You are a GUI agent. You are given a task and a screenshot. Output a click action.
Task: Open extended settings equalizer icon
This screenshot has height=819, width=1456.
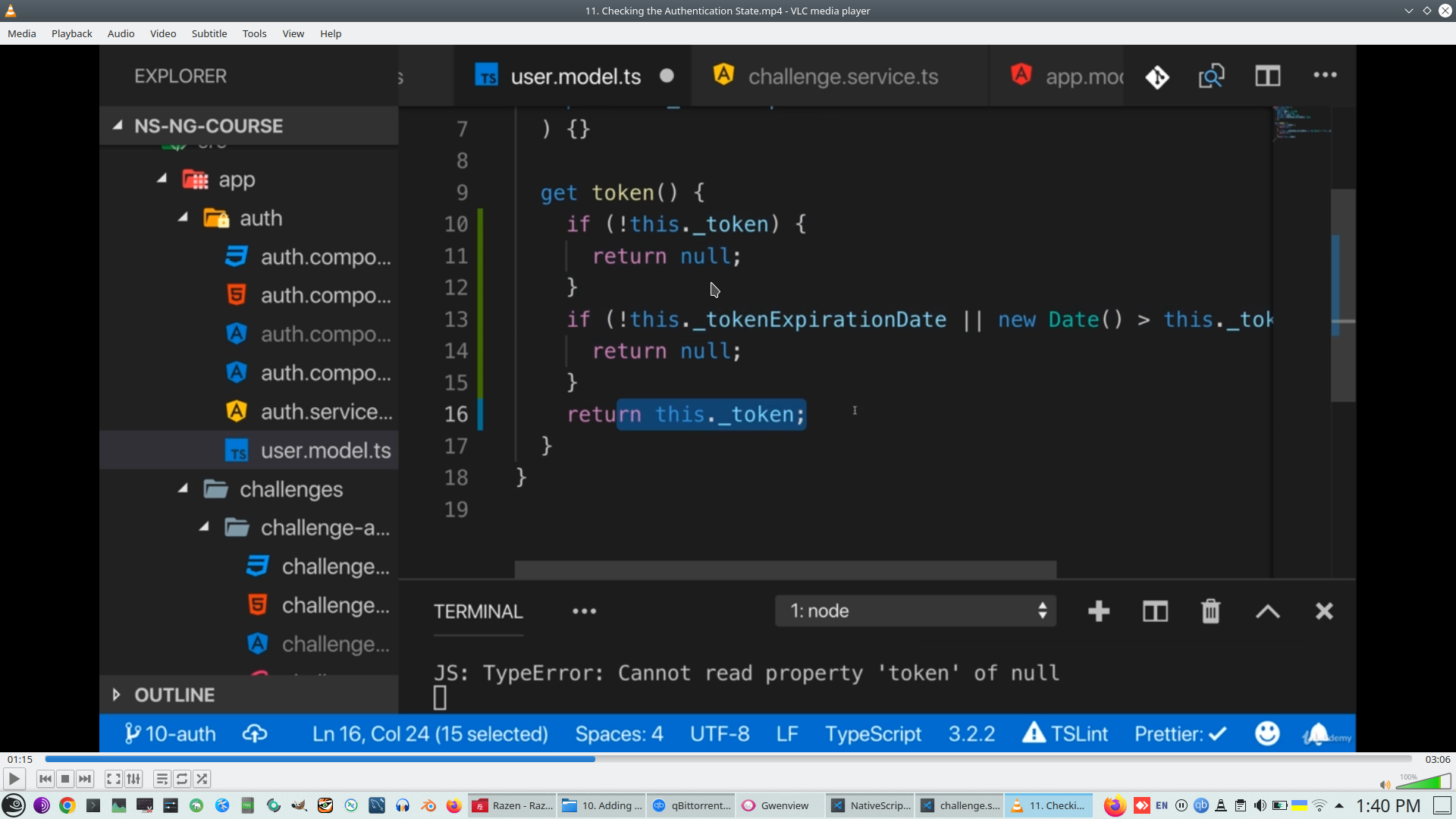133,779
